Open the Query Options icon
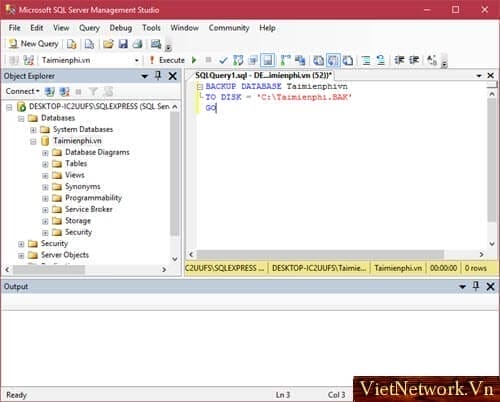 click(x=253, y=60)
